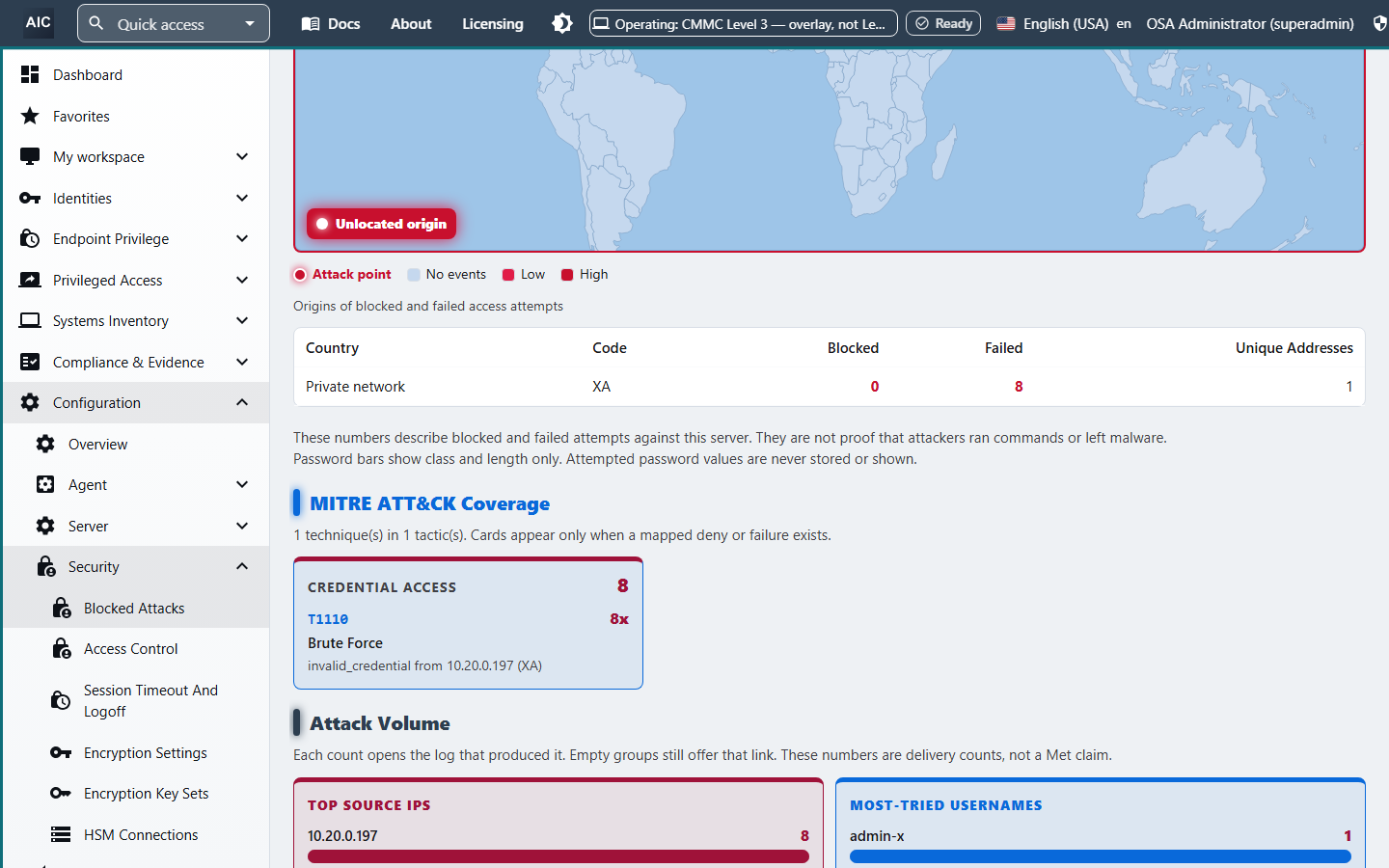Screen dimensions: 1389x868
Task: Click the Encryption Settings key icon
Action: point(61,752)
